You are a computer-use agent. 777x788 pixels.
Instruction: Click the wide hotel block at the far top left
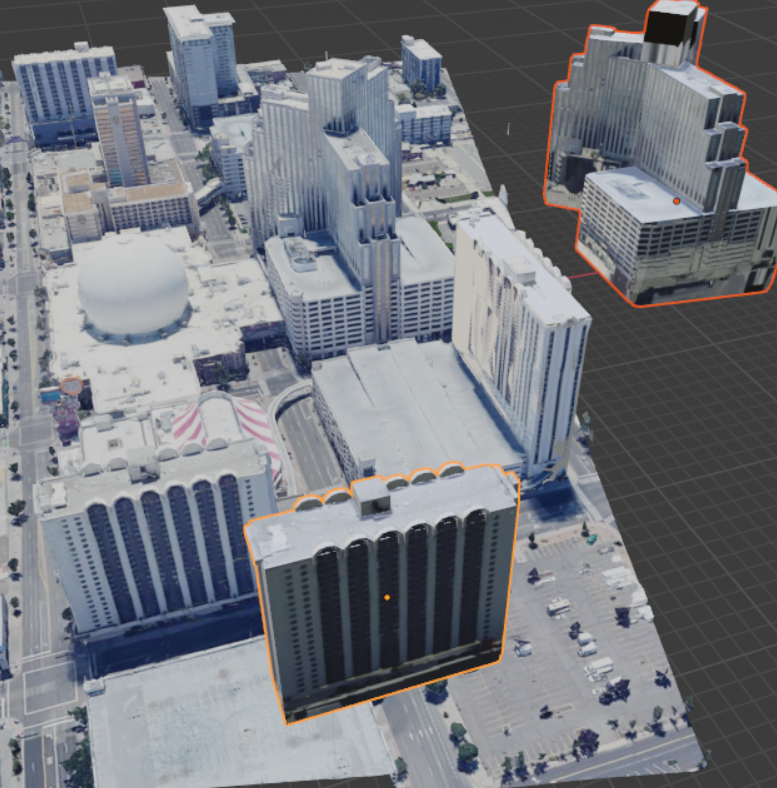tap(63, 95)
